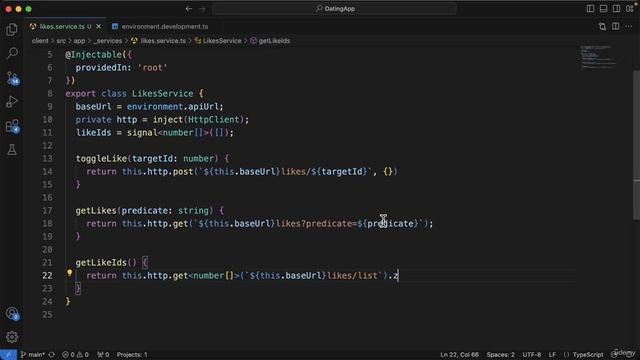This screenshot has width=640, height=360.
Task: Click the LikesService class name on line 8
Action: pos(162,93)
